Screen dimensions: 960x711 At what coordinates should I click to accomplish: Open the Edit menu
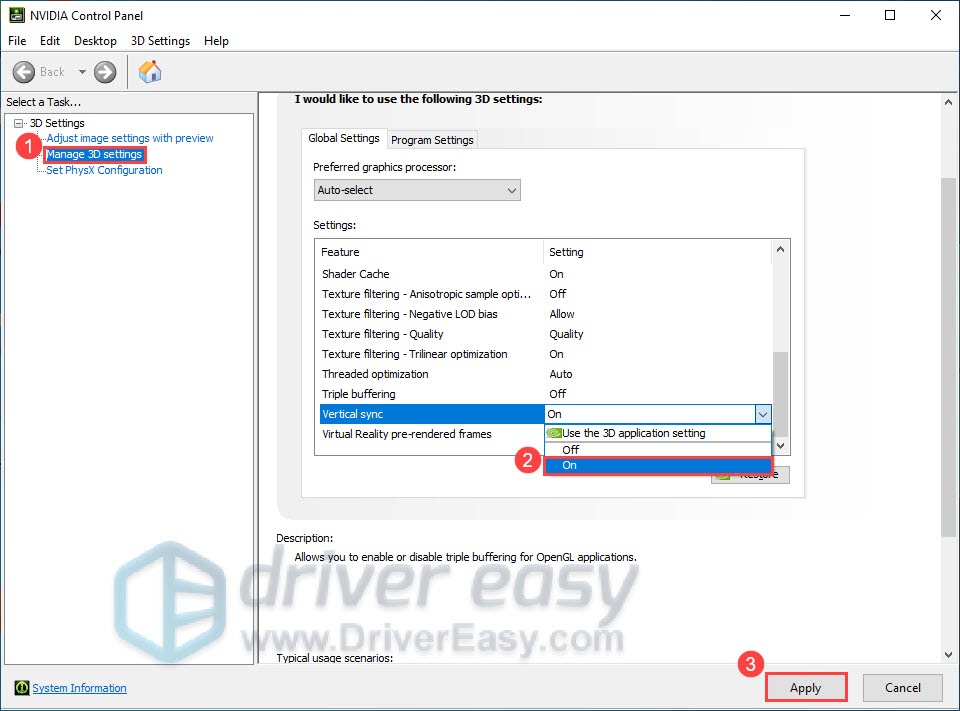pos(50,40)
